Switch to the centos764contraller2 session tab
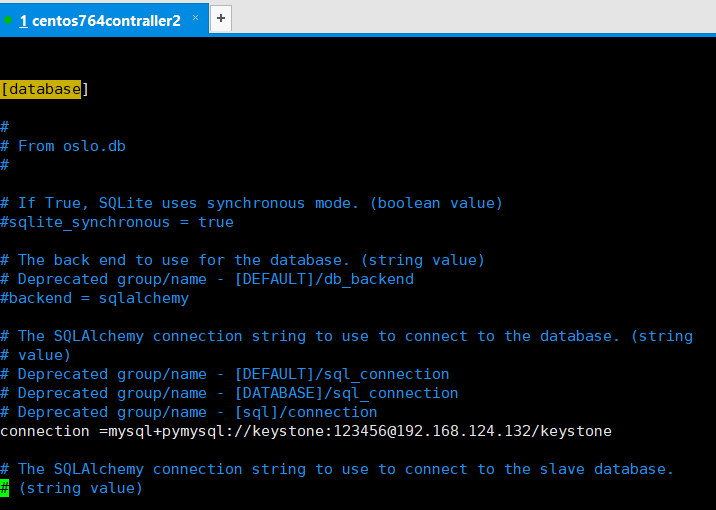This screenshot has width=716, height=510. point(100,20)
